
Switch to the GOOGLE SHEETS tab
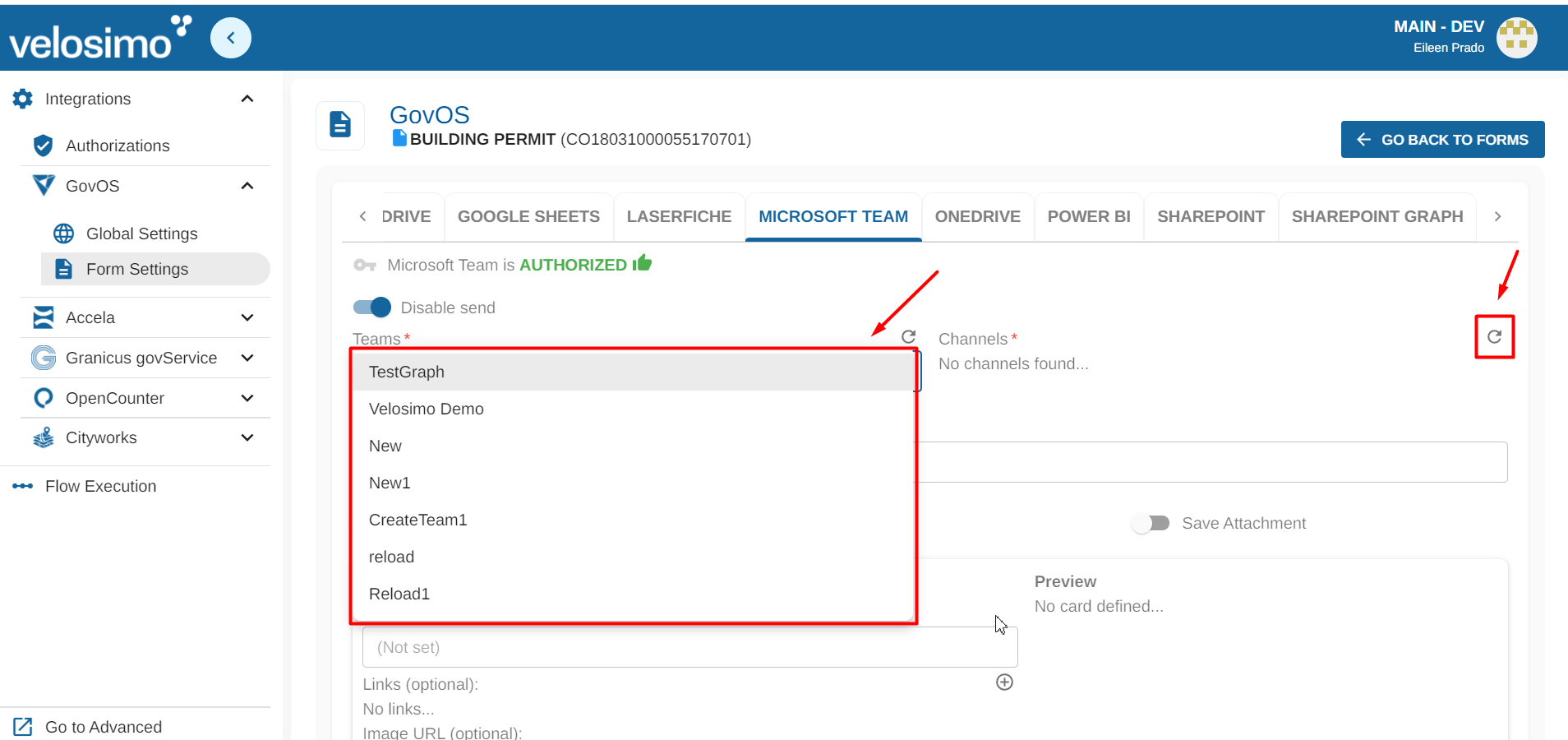pos(528,216)
